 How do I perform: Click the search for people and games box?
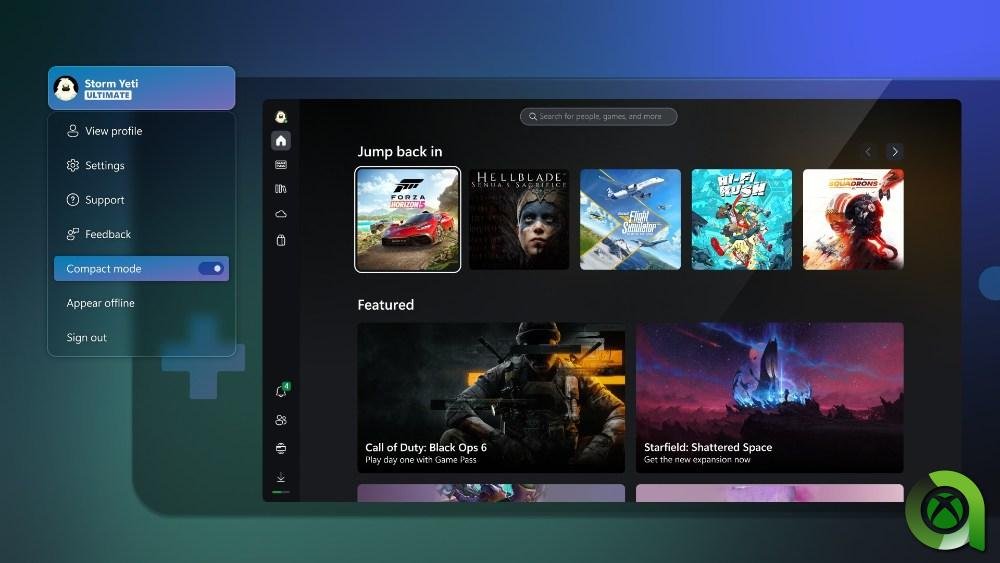pyautogui.click(x=598, y=117)
